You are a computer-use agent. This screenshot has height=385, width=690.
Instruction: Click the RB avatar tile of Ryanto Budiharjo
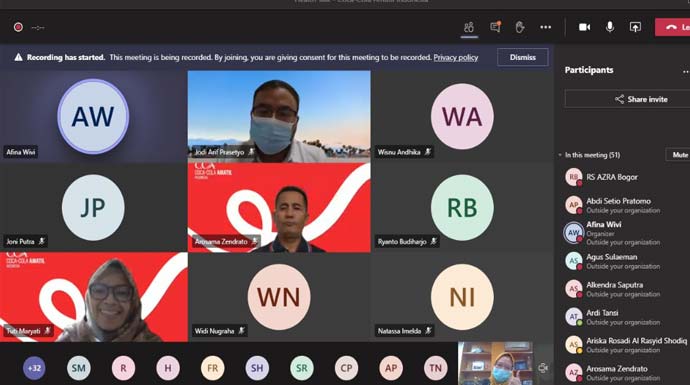pyautogui.click(x=462, y=208)
